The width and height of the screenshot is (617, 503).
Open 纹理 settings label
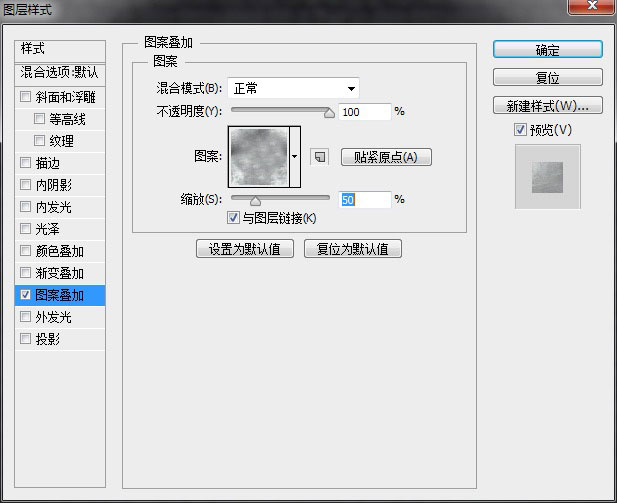61,141
